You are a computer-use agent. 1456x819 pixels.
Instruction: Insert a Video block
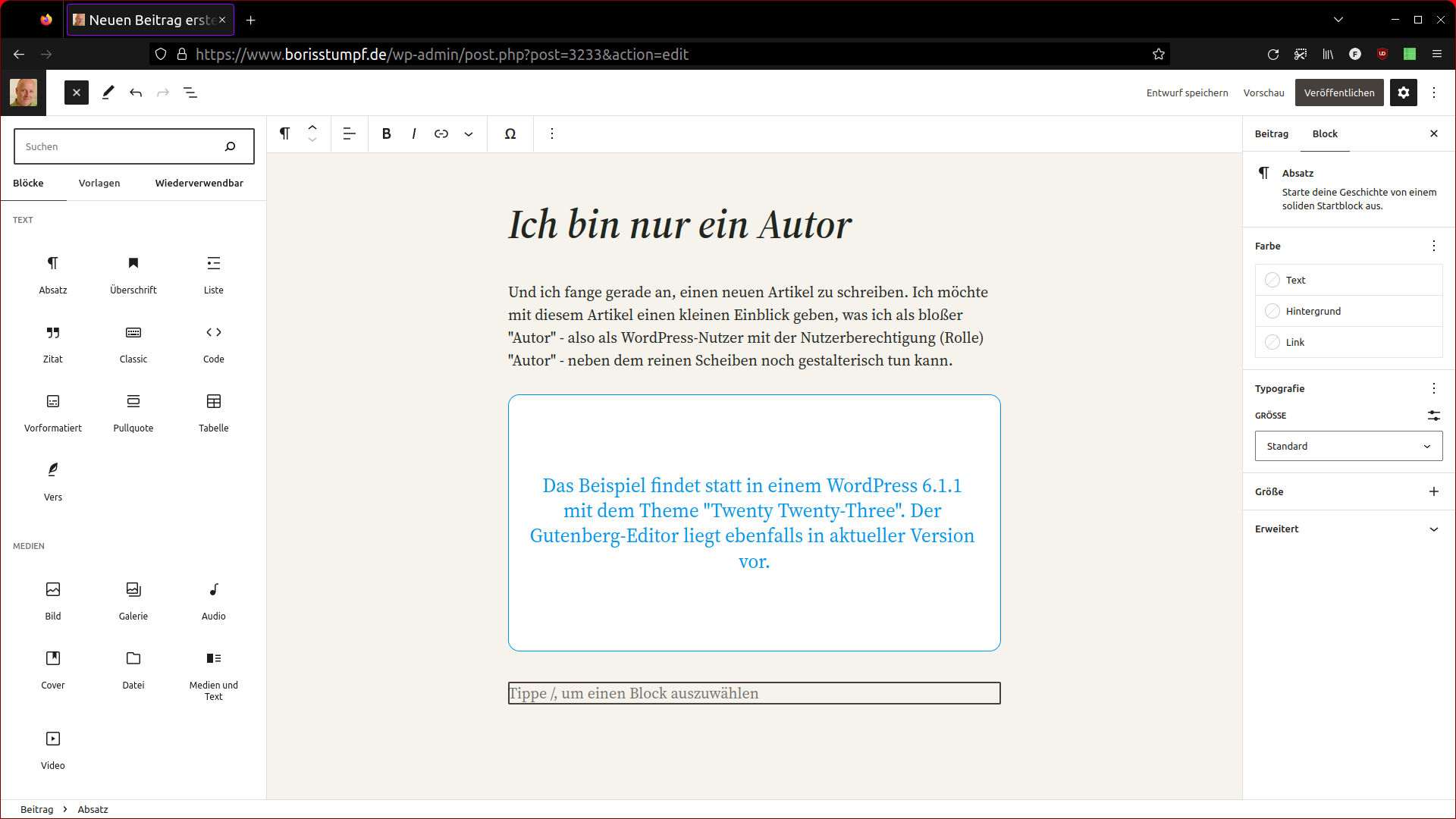(x=53, y=751)
